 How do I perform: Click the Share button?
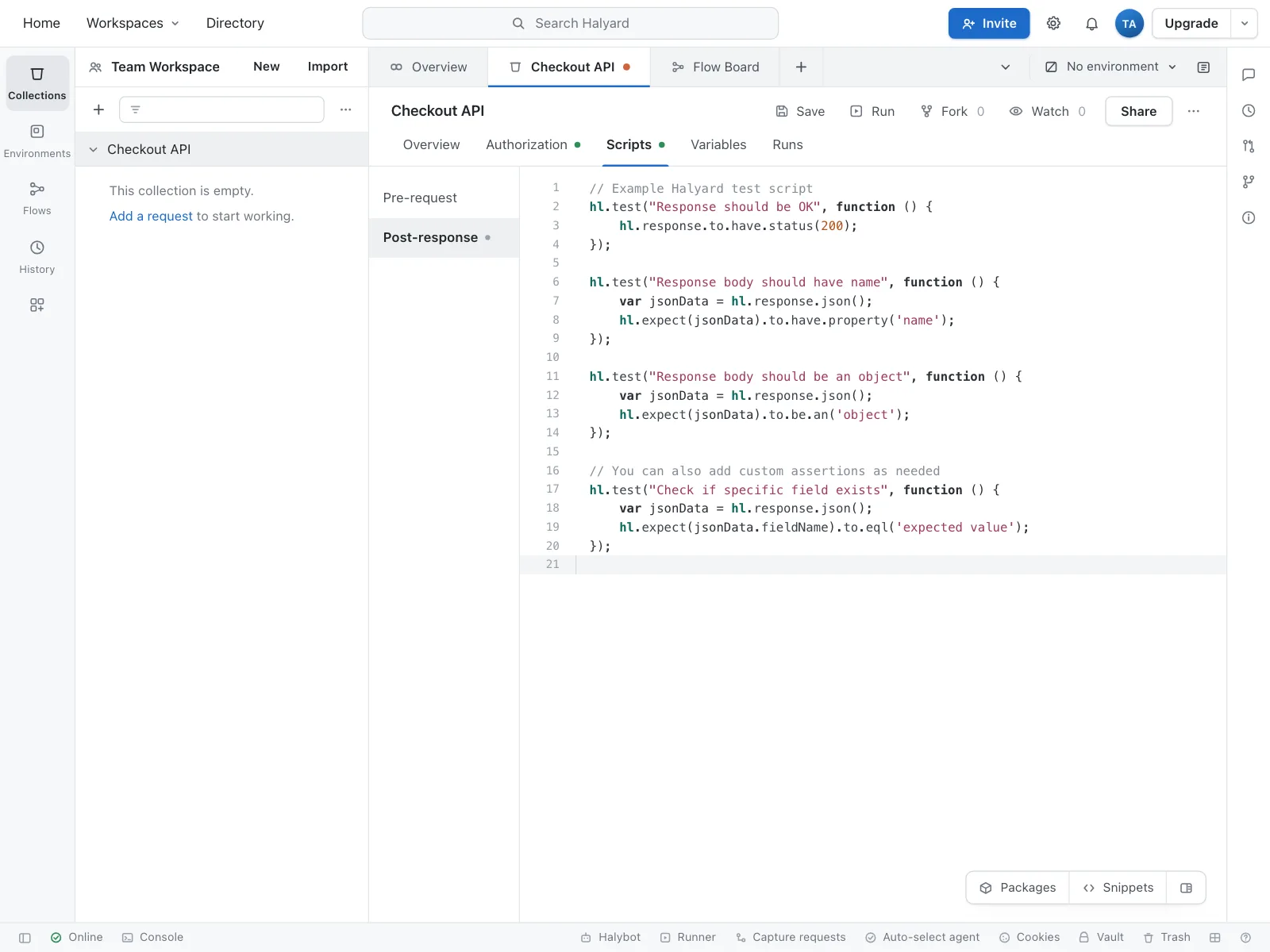coord(1138,111)
